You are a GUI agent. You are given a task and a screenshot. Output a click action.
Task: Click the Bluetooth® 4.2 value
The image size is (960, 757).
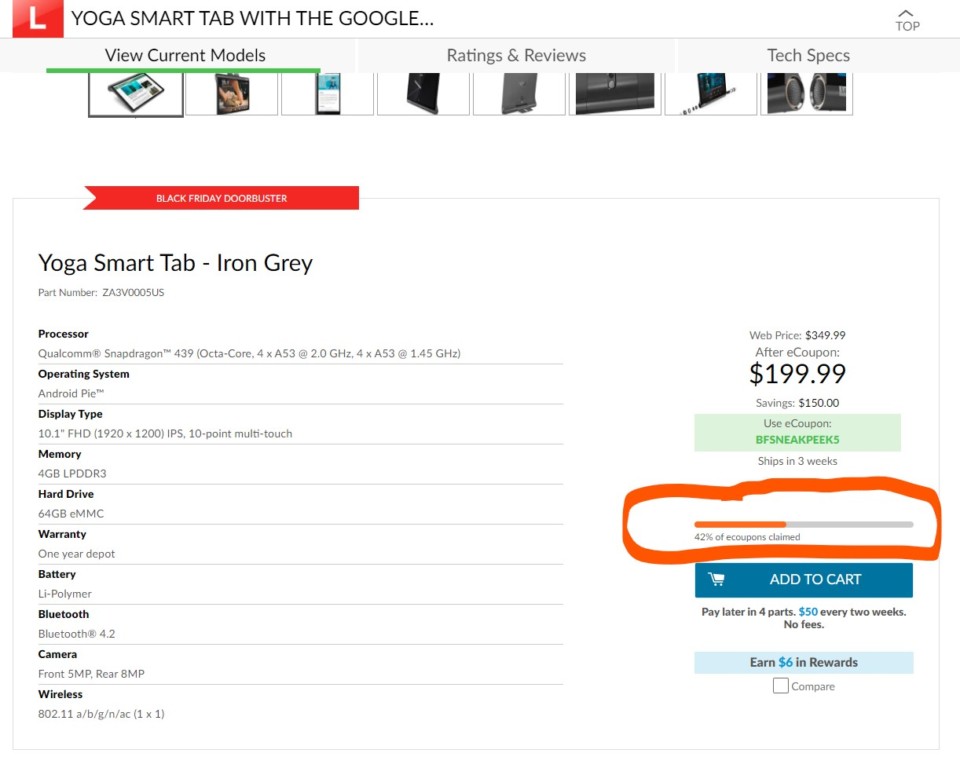point(77,634)
